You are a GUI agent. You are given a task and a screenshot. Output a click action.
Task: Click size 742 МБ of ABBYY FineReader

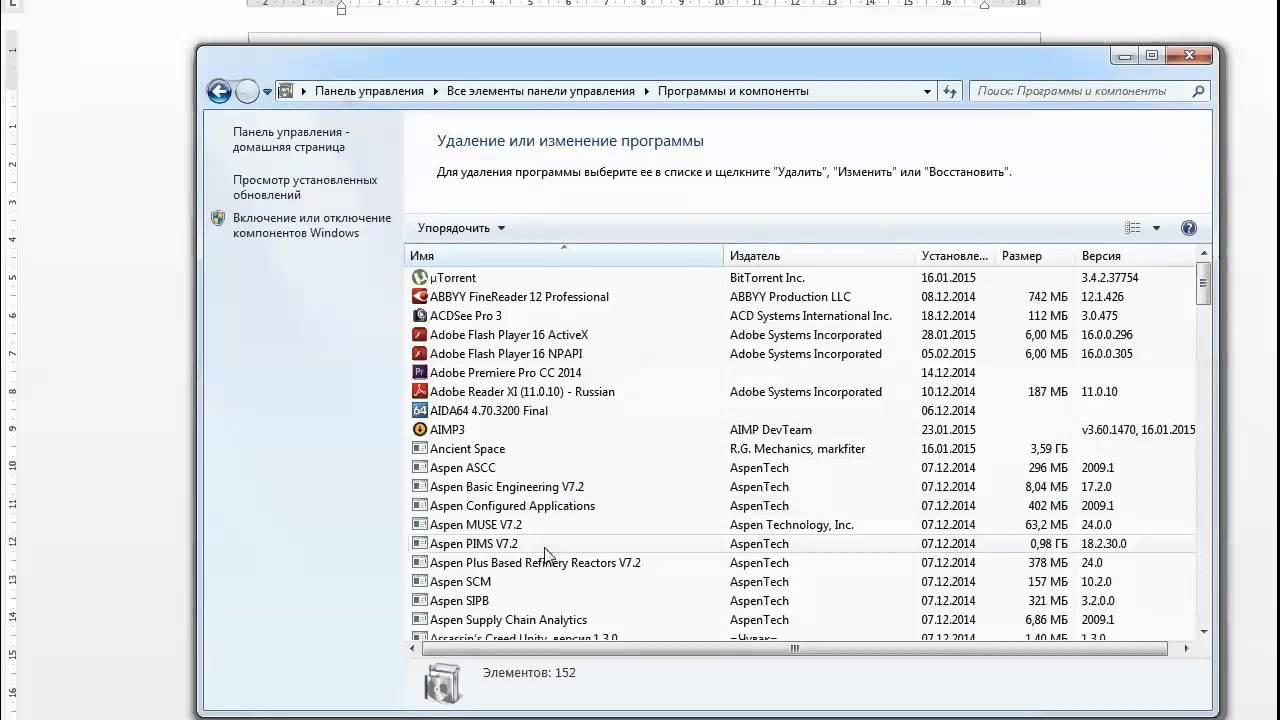pyautogui.click(x=1047, y=296)
